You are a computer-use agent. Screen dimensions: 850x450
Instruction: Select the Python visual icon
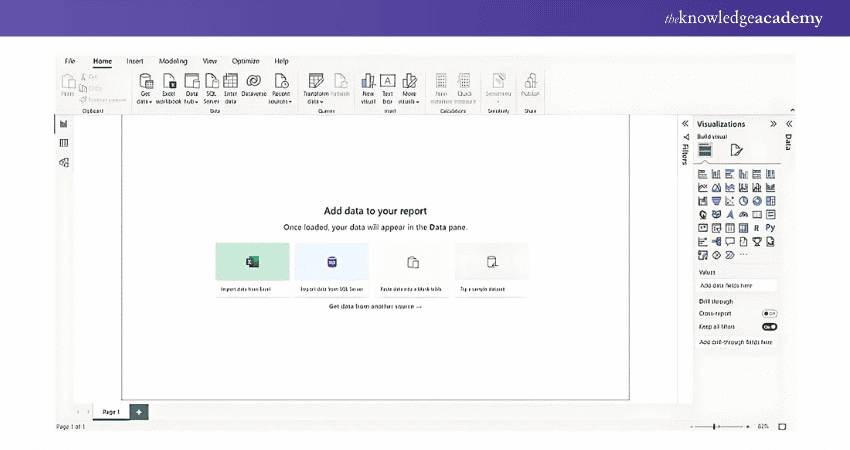tap(770, 227)
